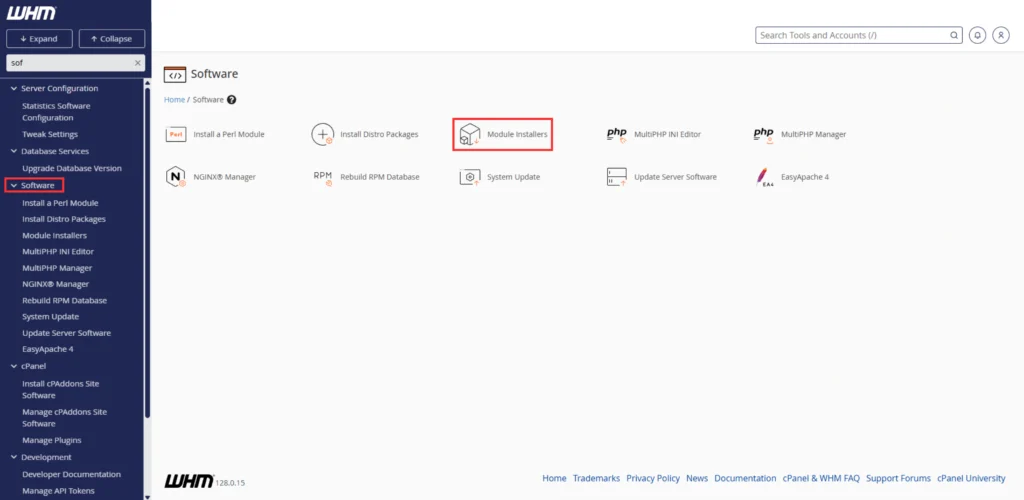Viewport: 1024px width, 500px height.
Task: Open Upgrade Database Version in sidebar
Action: [x=72, y=168]
